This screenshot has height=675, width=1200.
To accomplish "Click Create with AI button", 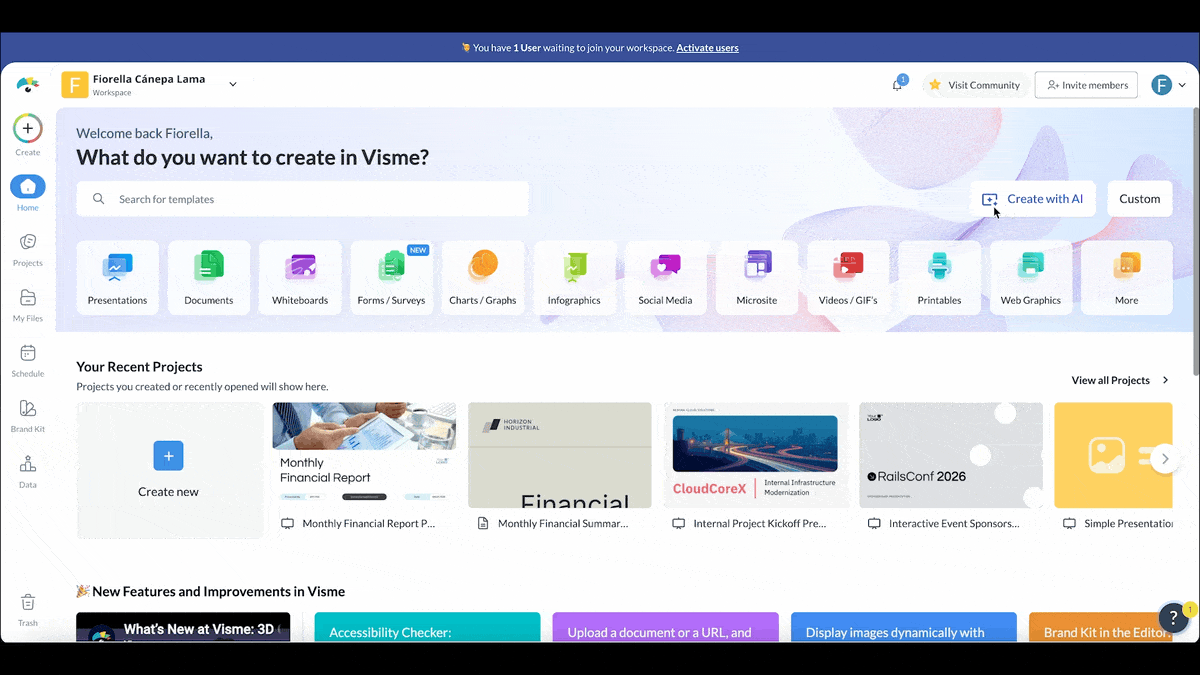I will point(1033,199).
